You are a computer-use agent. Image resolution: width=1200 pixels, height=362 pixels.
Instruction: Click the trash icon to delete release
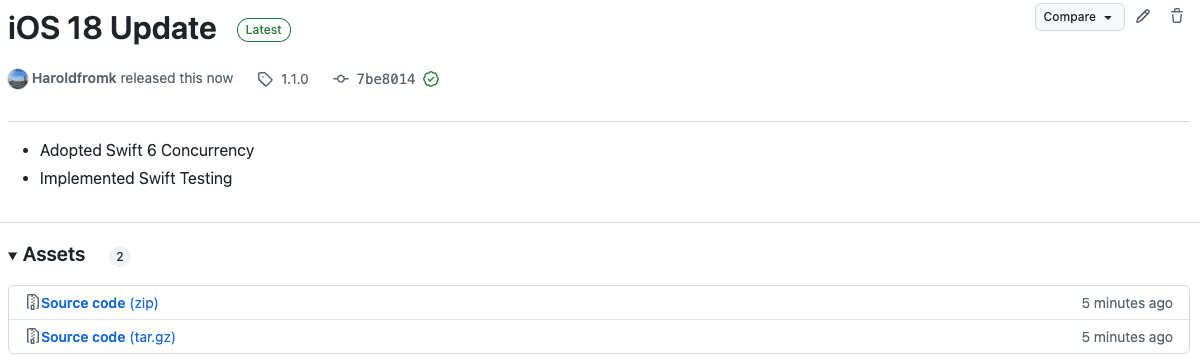pyautogui.click(x=1177, y=17)
